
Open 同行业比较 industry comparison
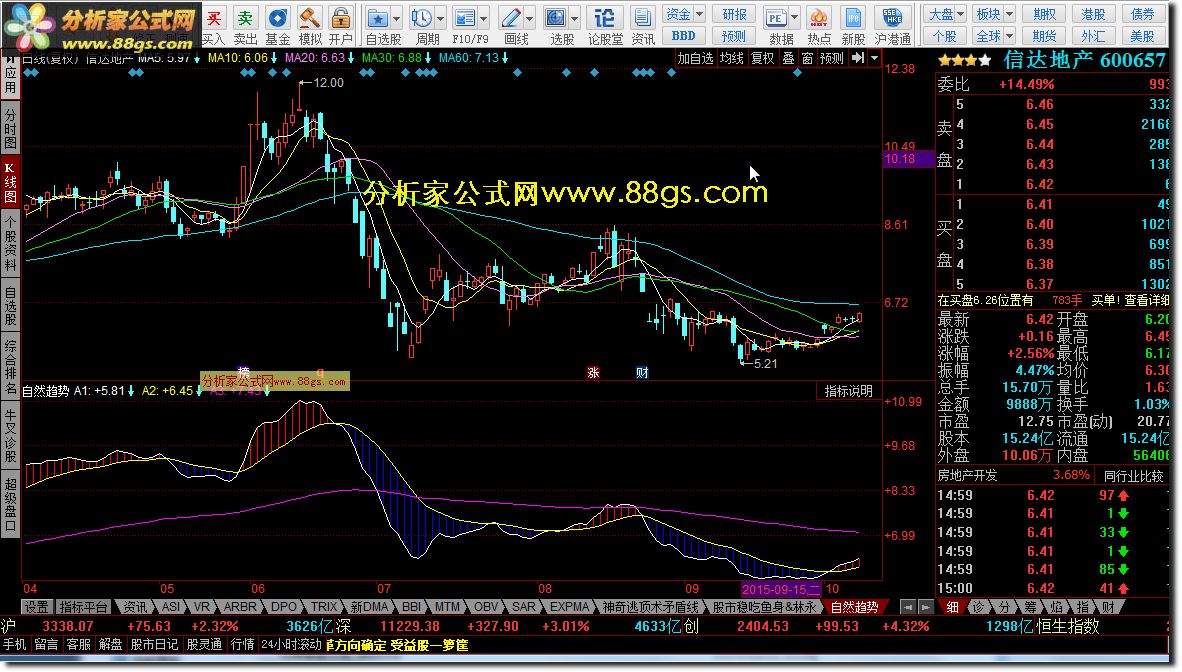click(1134, 476)
